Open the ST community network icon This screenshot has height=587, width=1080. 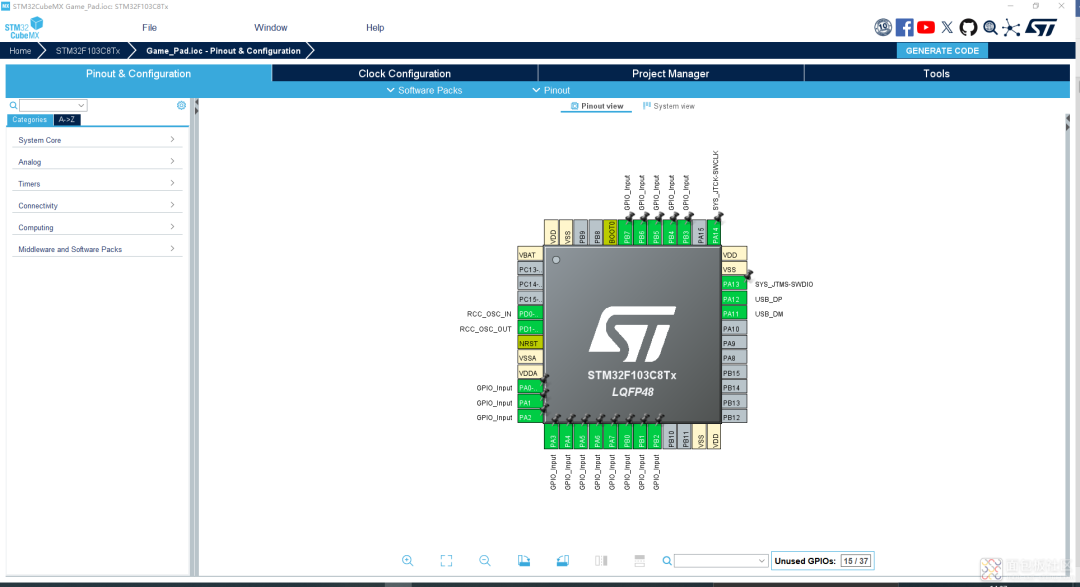[x=1011, y=28]
